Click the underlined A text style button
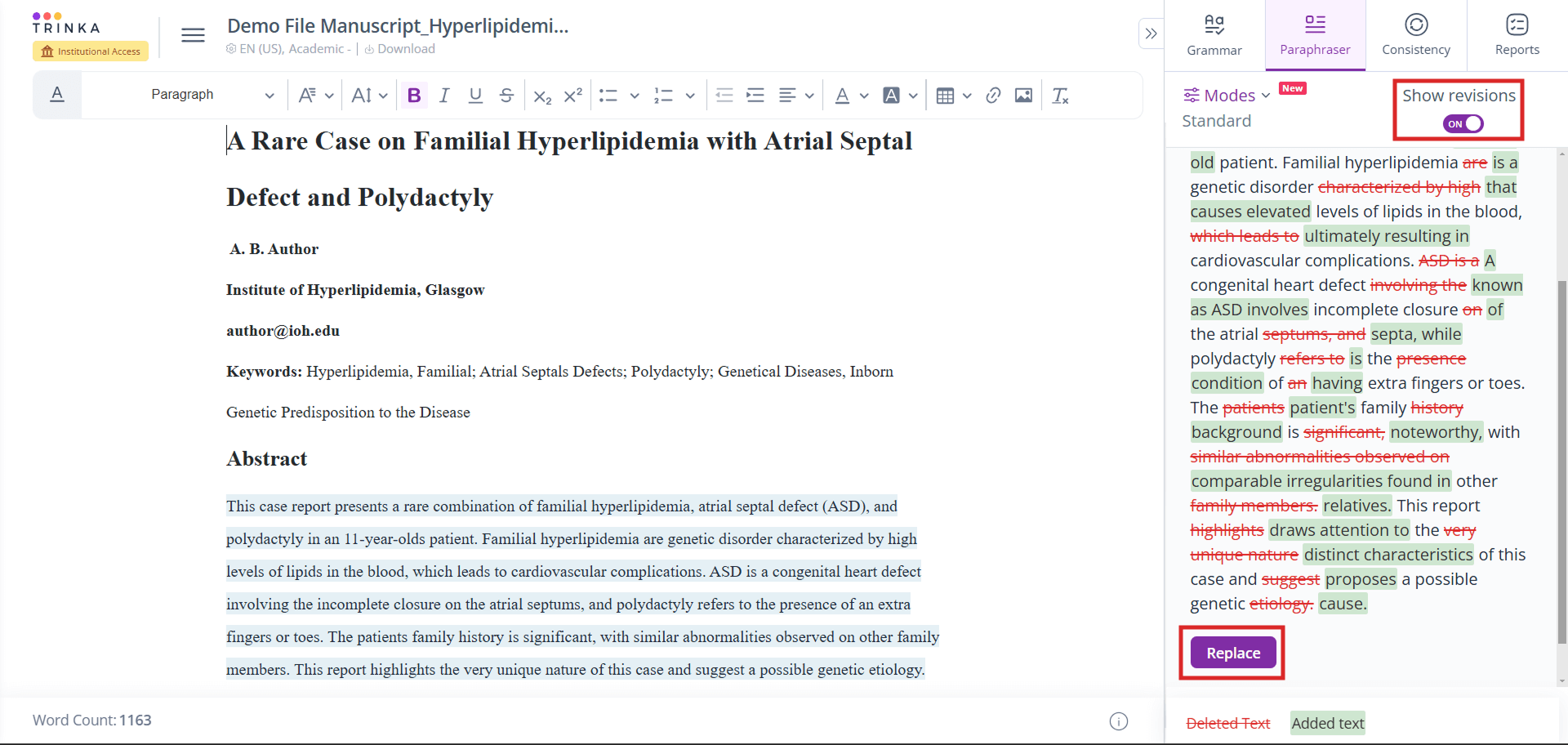 coord(57,95)
